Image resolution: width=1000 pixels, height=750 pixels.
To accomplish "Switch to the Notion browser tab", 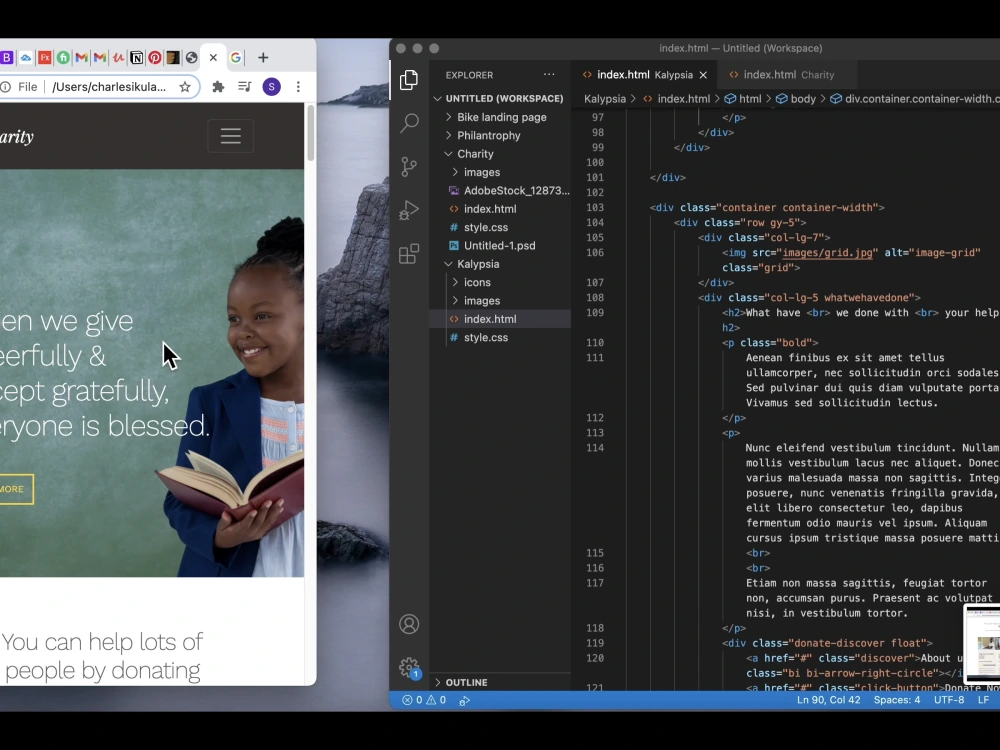I will 136,57.
